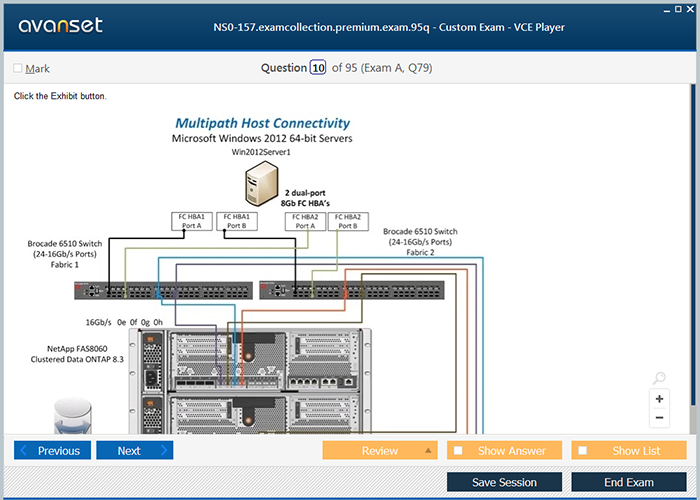700x500 pixels.
Task: Click the Win2012Server1 server icon
Action: click(x=262, y=183)
